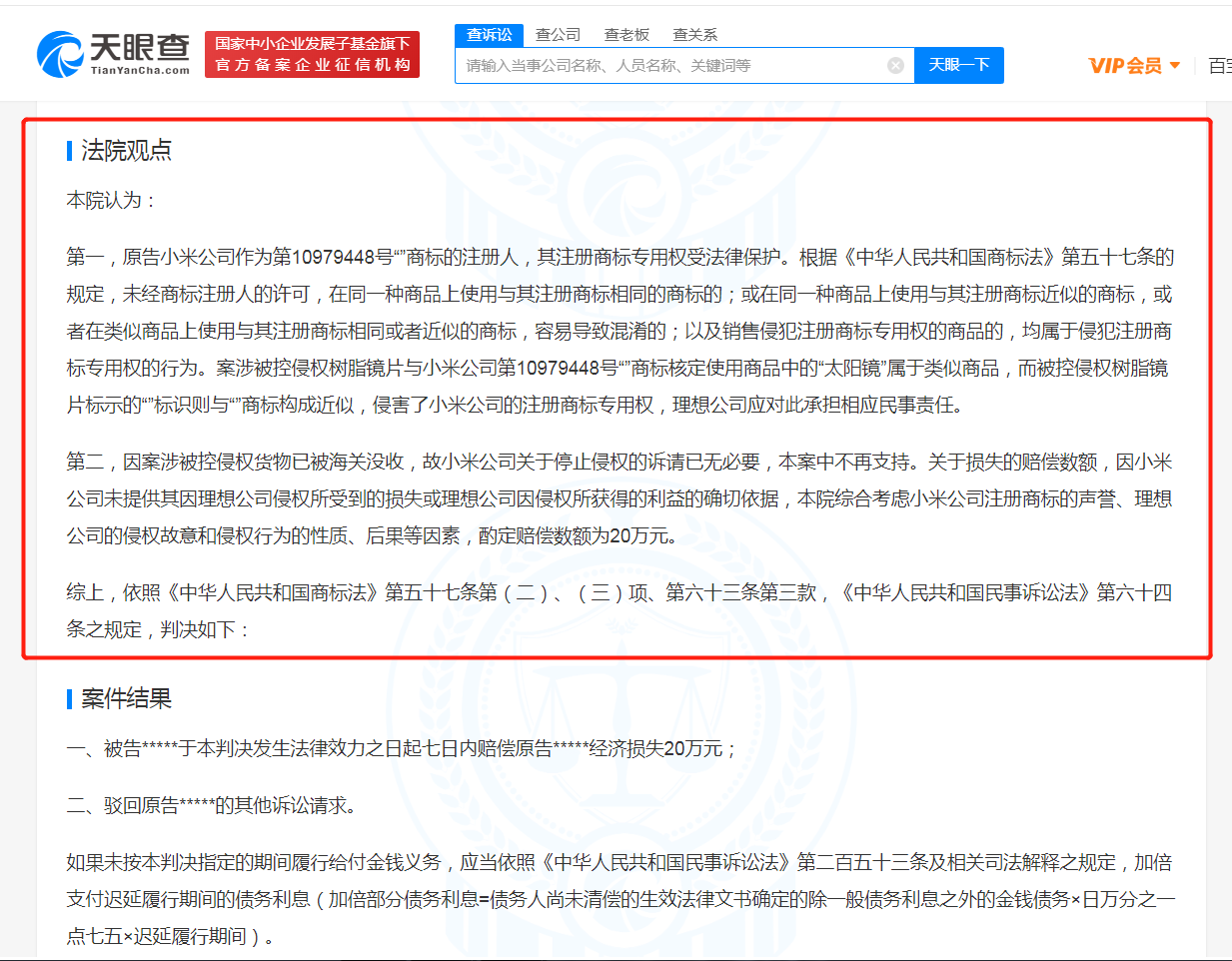Click the 天眼查 logo text
This screenshot has width=1232, height=961.
click(140, 47)
